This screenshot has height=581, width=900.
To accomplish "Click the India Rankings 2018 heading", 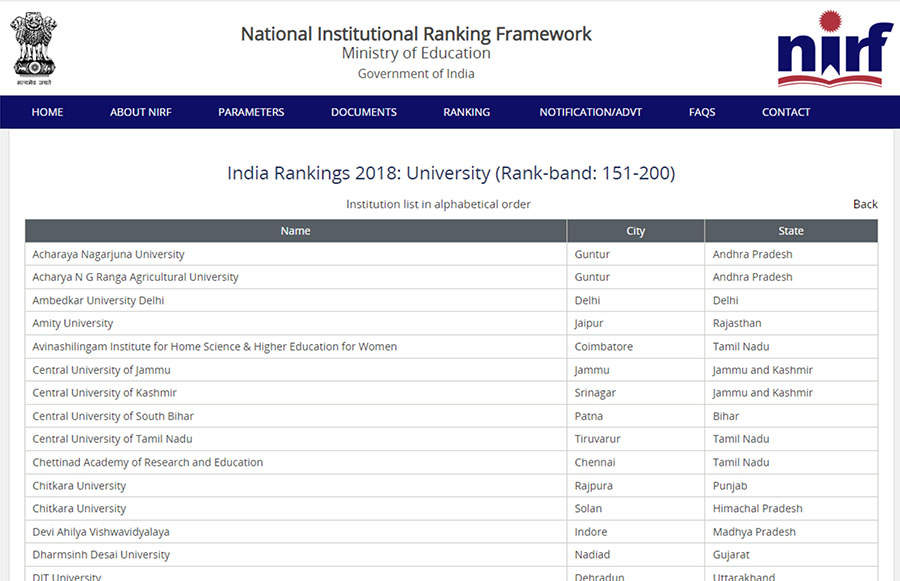I will 451,173.
